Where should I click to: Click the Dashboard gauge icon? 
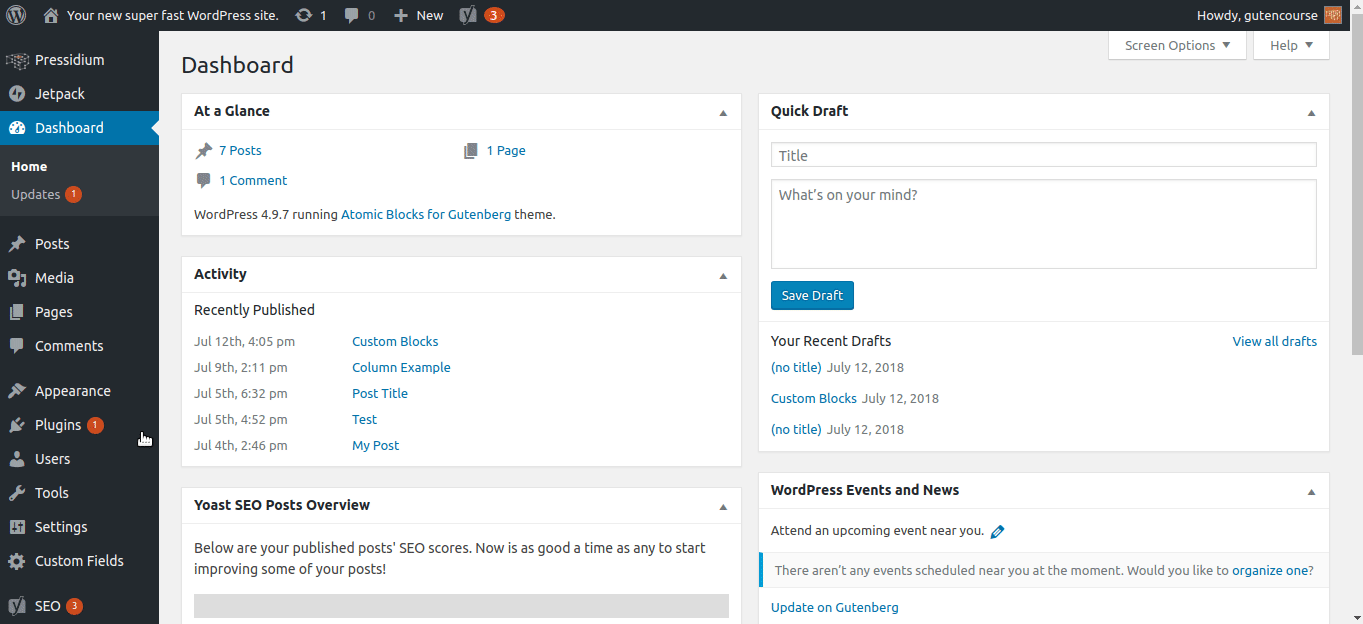tap(17, 128)
